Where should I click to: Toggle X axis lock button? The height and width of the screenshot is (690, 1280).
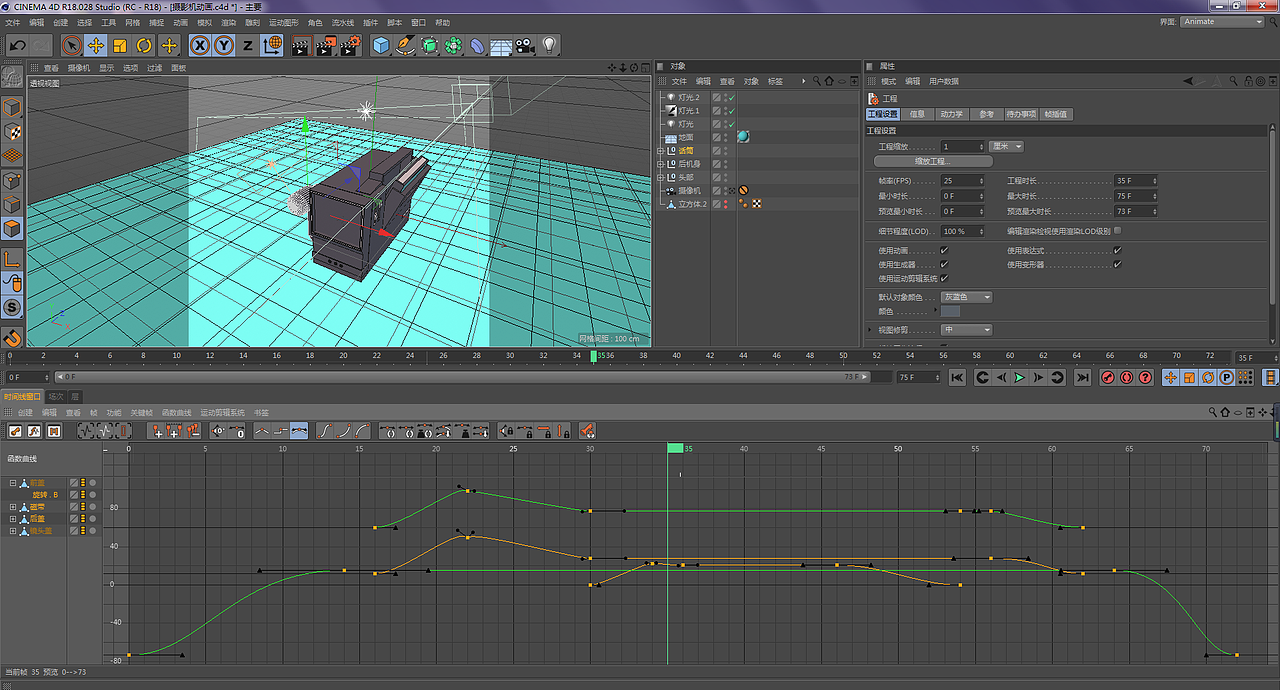pos(200,45)
